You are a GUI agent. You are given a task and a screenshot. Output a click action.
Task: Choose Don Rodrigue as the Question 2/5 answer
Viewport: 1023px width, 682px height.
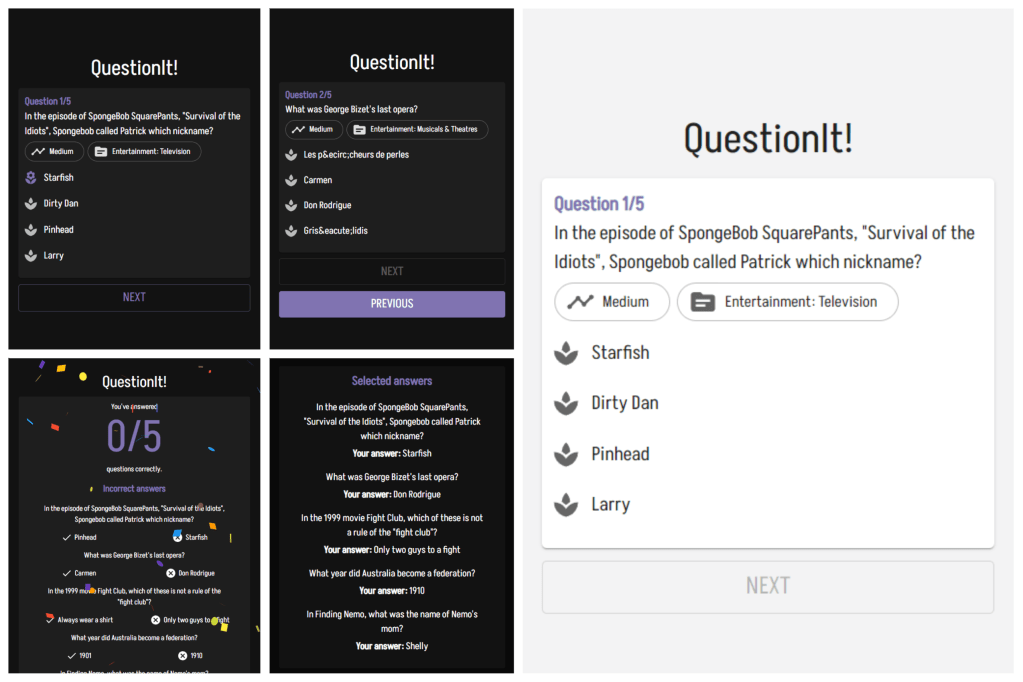coord(327,205)
